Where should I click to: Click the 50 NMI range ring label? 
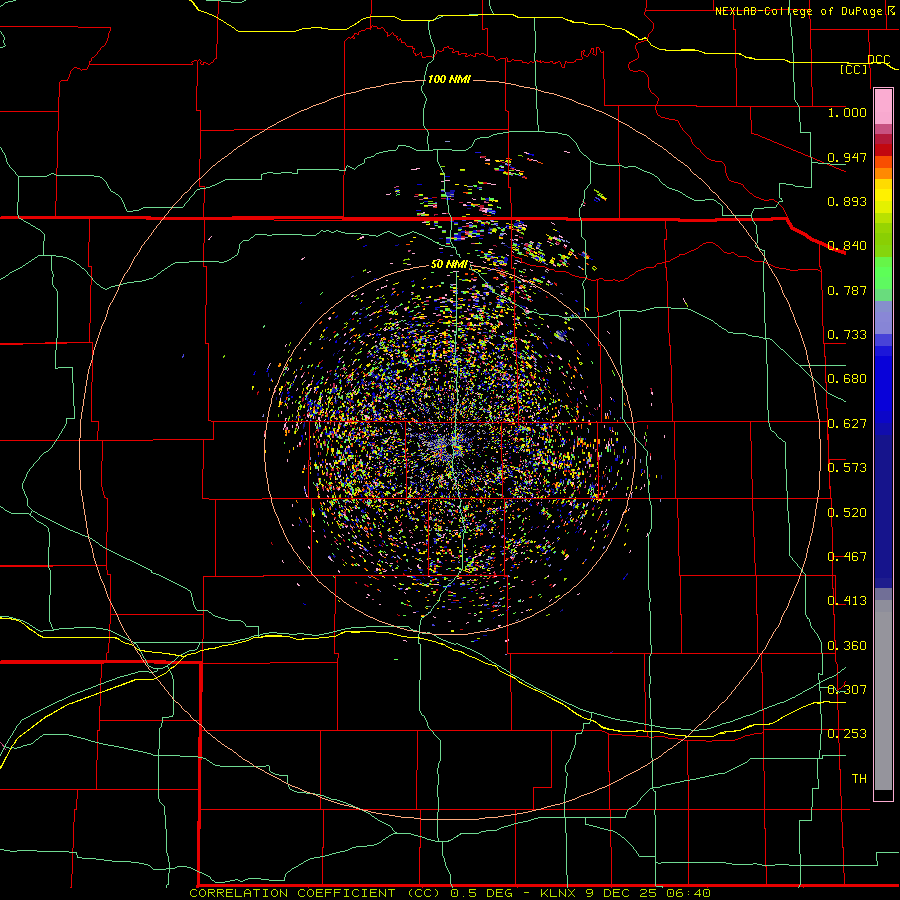(x=449, y=264)
